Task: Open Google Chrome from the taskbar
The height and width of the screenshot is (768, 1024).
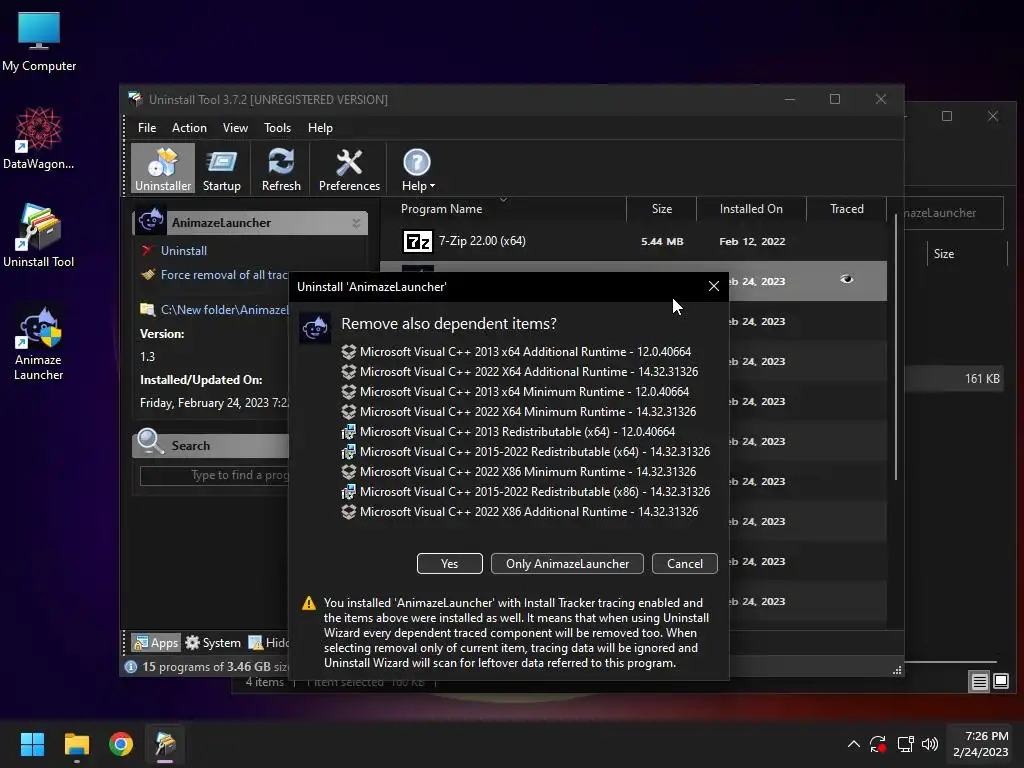Action: tap(121, 744)
